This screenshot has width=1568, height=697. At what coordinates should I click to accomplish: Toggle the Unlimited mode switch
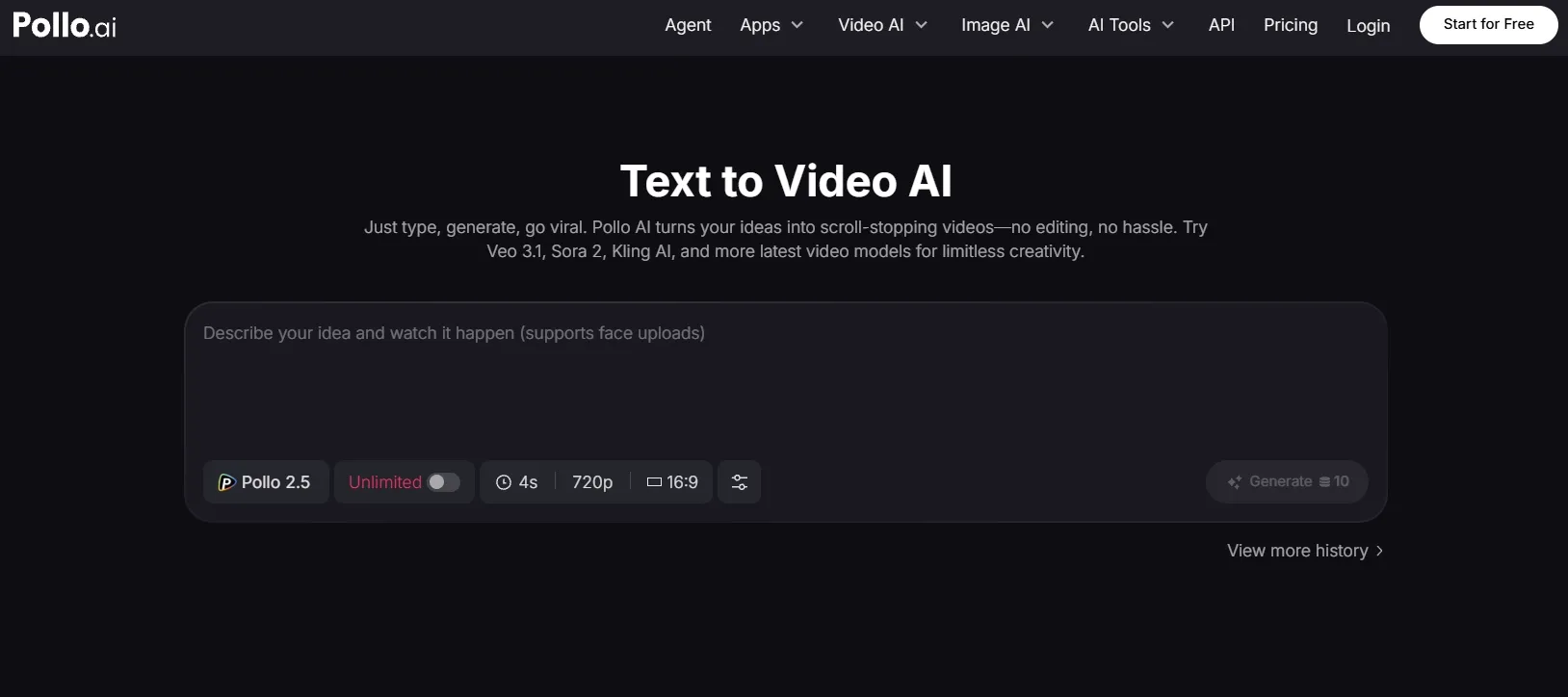click(444, 482)
